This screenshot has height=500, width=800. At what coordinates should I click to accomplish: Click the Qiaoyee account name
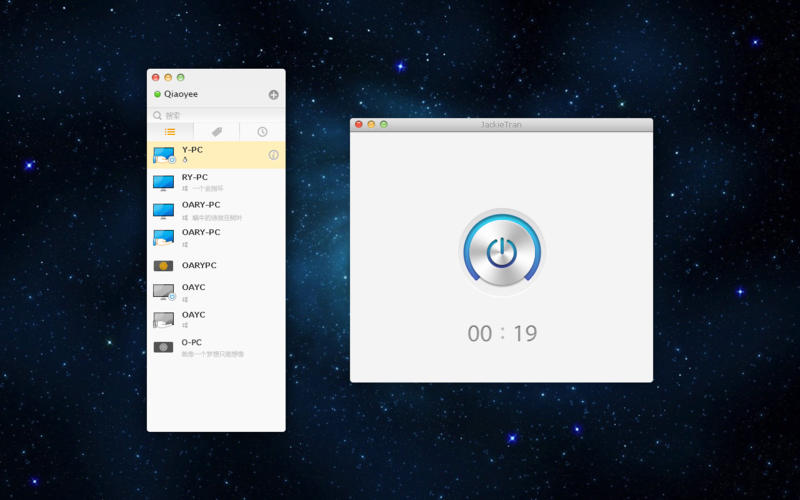(x=181, y=95)
